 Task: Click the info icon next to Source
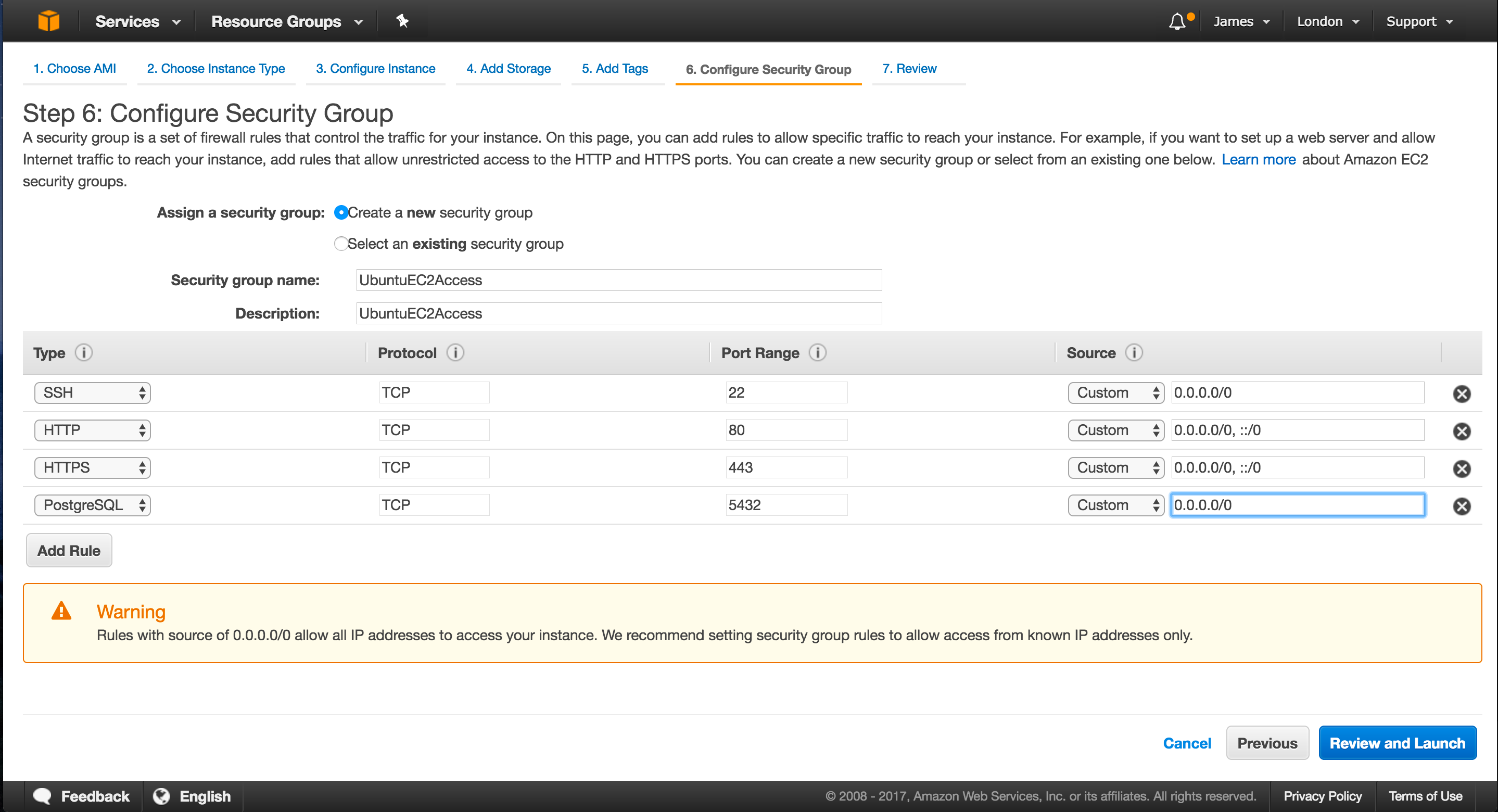point(1133,352)
